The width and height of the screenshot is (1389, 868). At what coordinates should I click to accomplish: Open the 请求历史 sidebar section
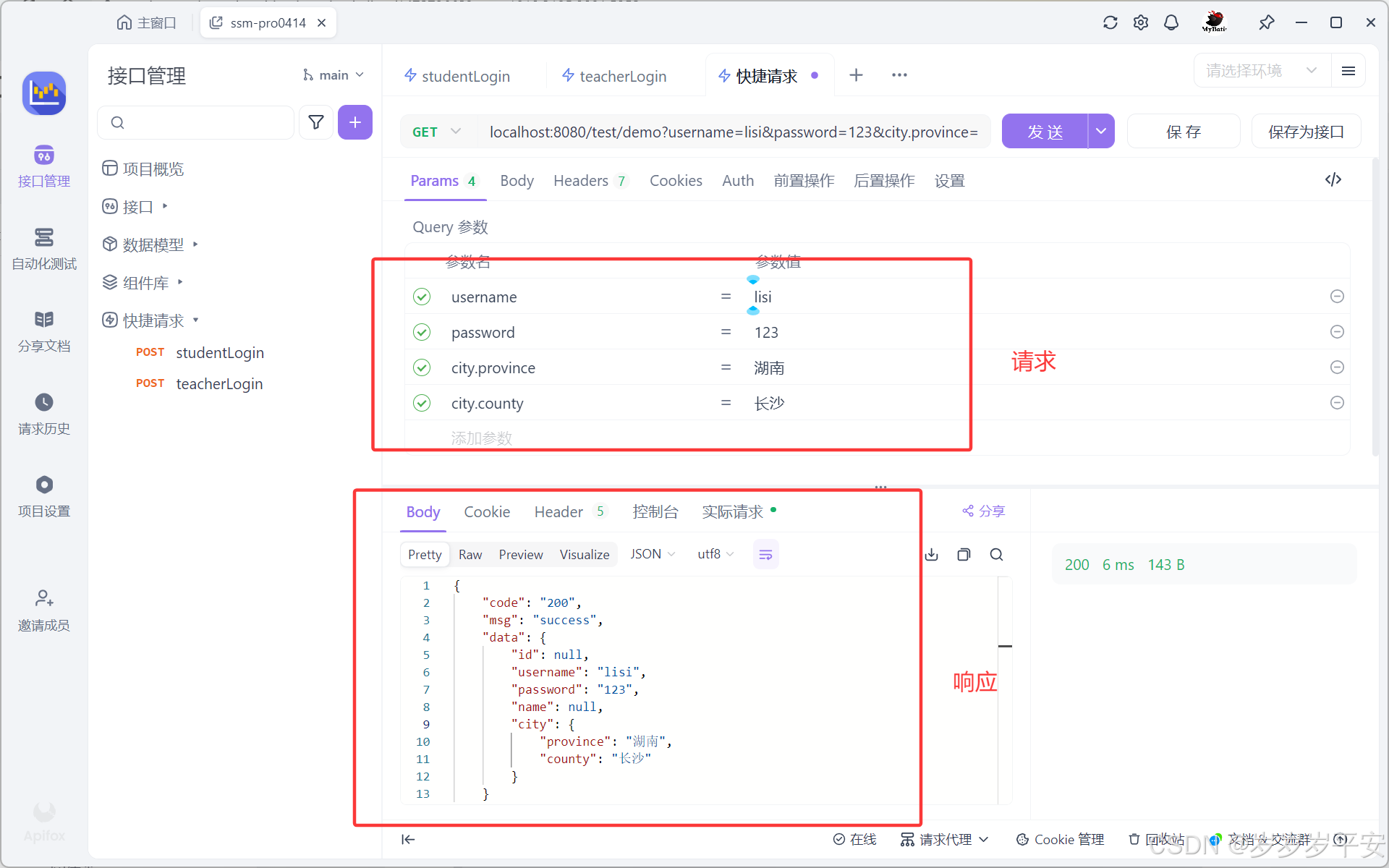tap(43, 414)
